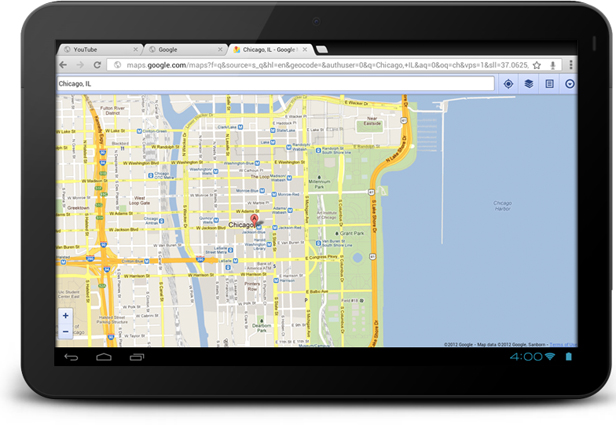The height and width of the screenshot is (425, 616).
Task: Click the Greektown neighborhood label
Action: (78, 207)
